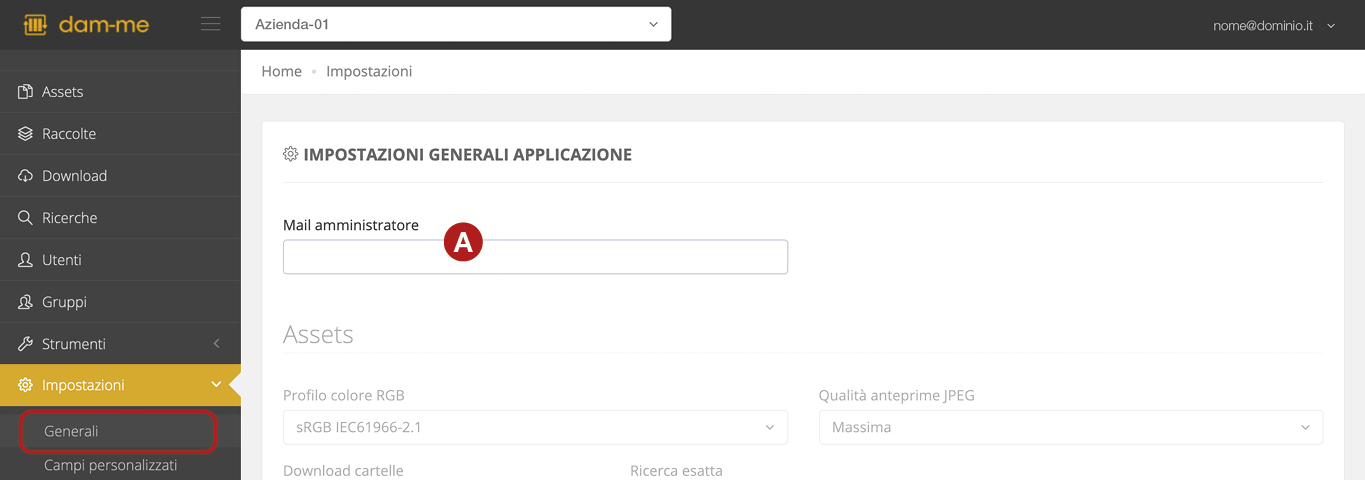1365x480 pixels.
Task: Click the dam-me logo icon
Action: 36,24
